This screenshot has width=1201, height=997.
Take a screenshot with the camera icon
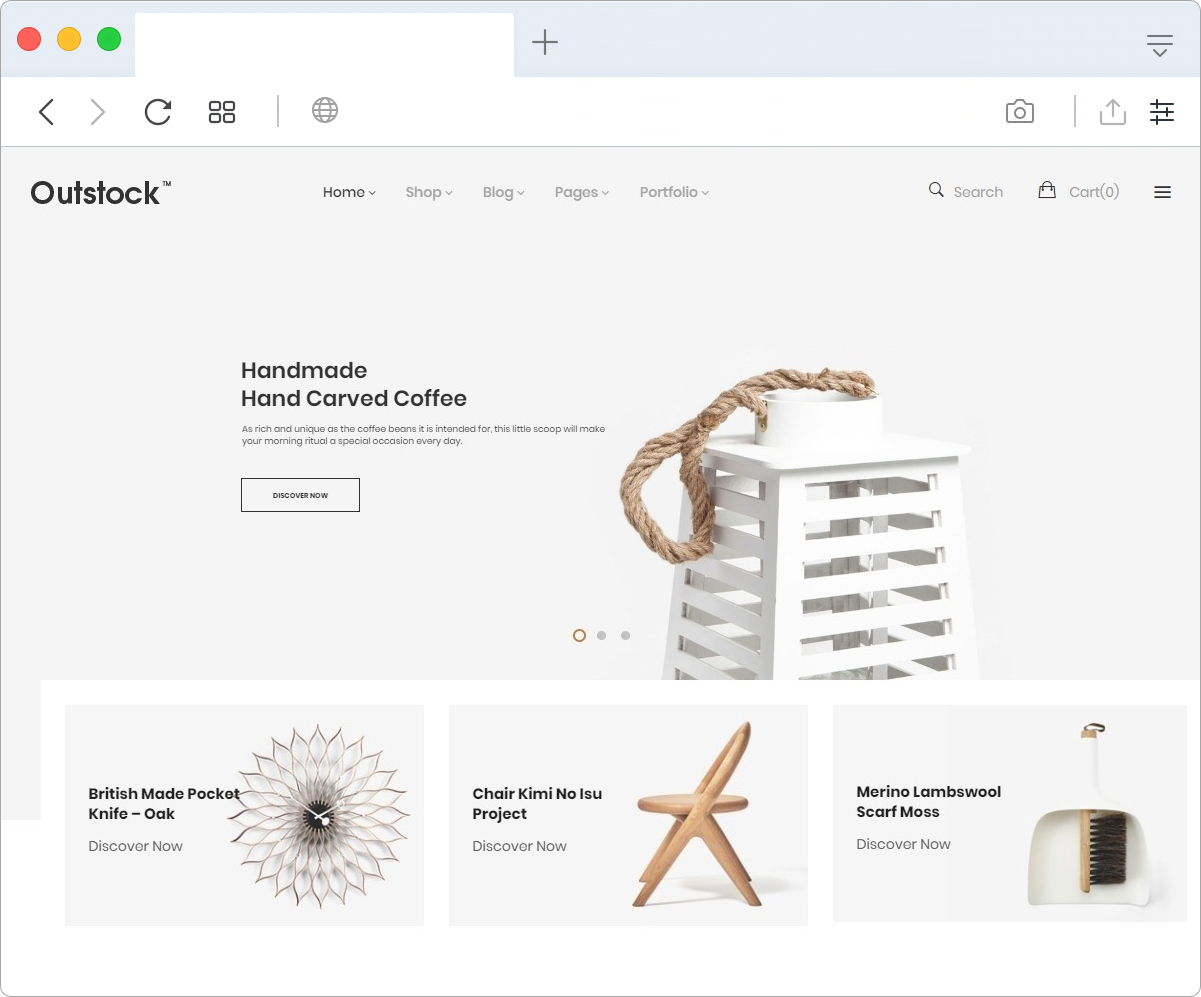point(1019,111)
